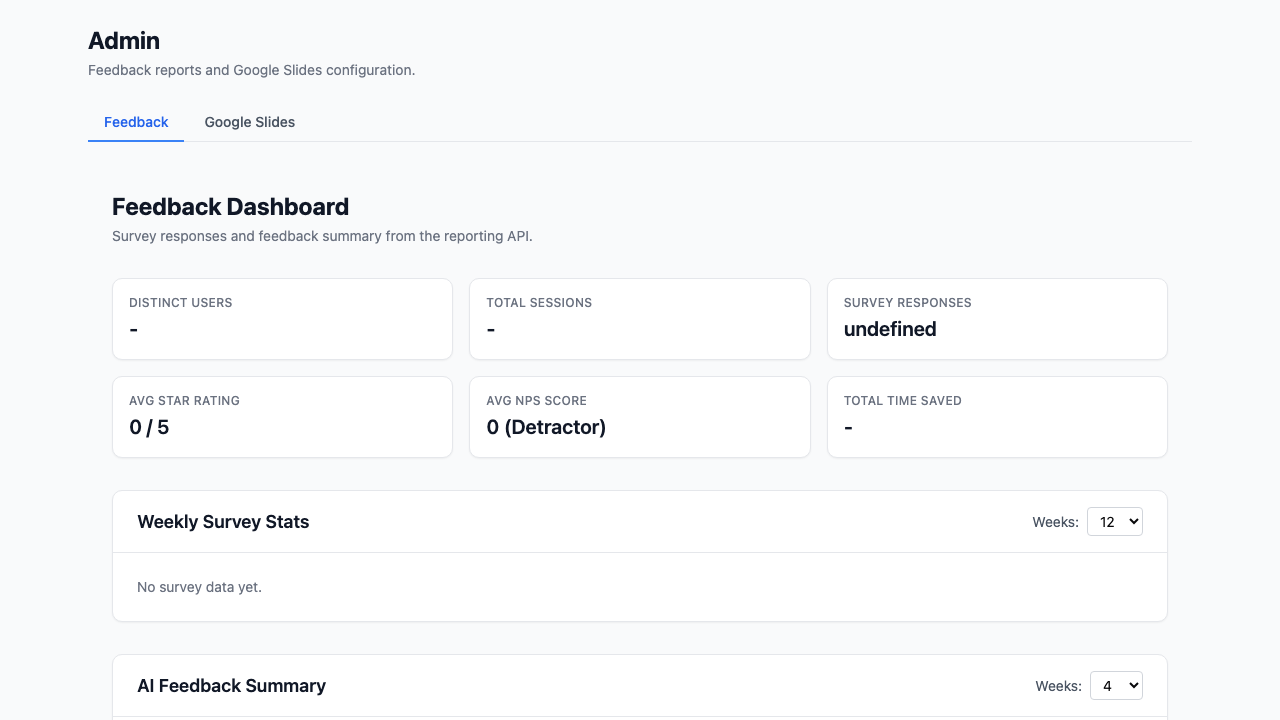1280x720 pixels.
Task: Select the Avg NPS Score card
Action: [640, 416]
